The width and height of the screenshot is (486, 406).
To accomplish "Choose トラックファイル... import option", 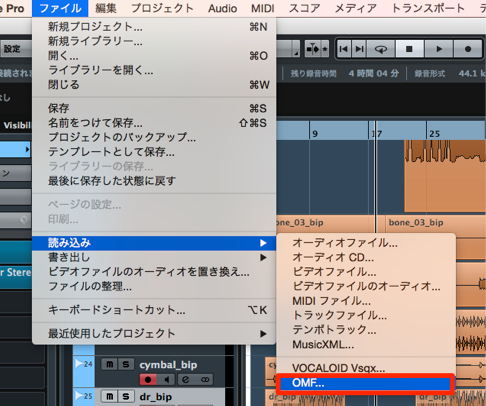I will pos(366,315).
